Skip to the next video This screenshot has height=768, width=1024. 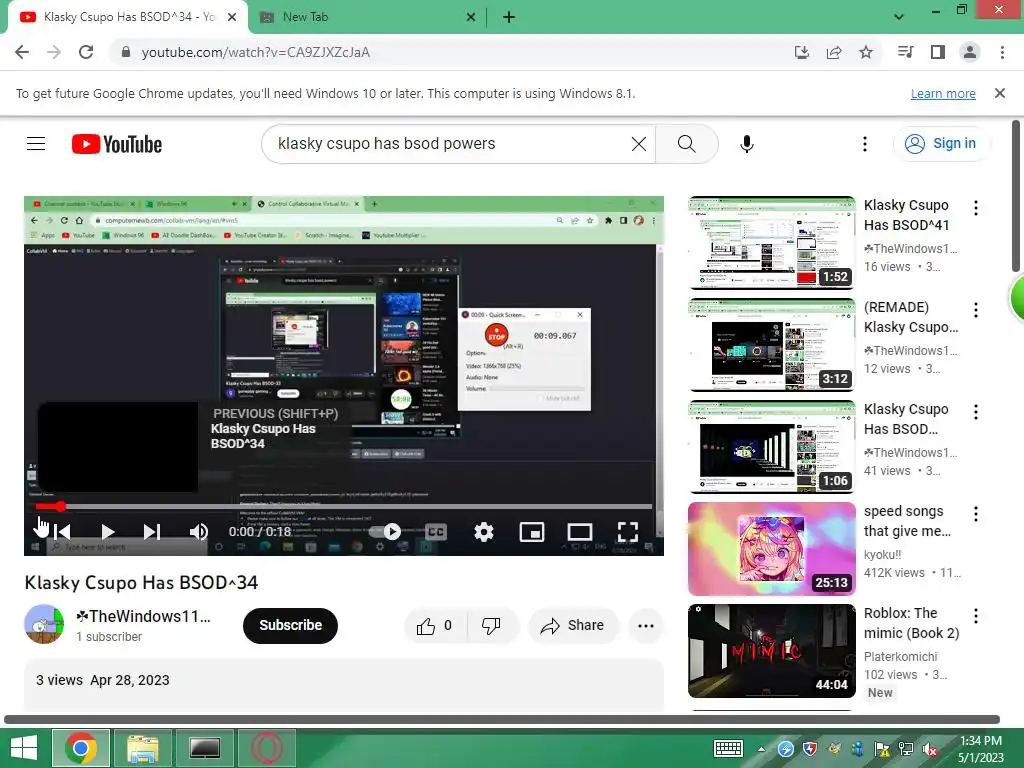coord(152,532)
